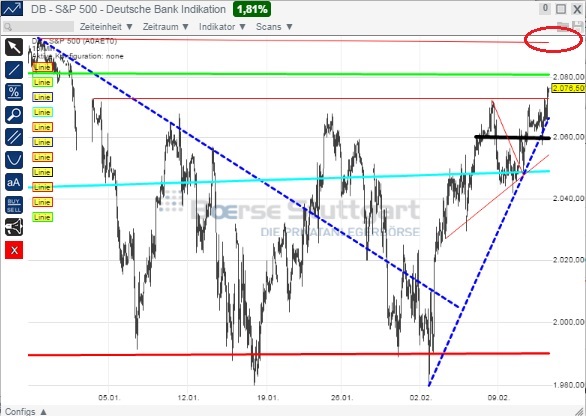586x420 pixels.
Task: Click the resize grip in bottom corner
Action: coord(579,411)
